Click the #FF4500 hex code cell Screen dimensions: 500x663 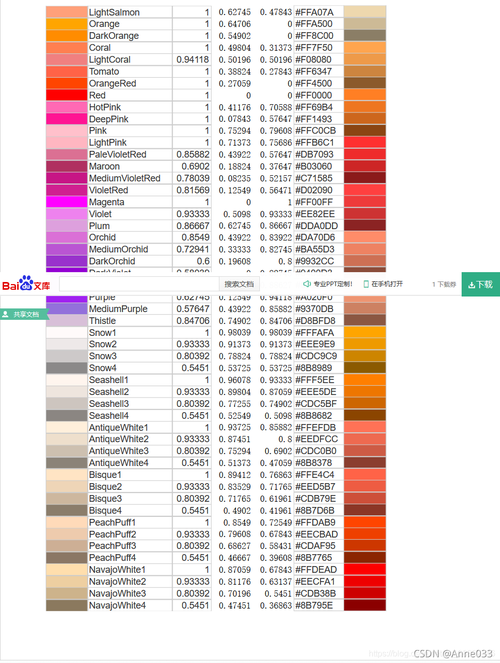pos(319,83)
